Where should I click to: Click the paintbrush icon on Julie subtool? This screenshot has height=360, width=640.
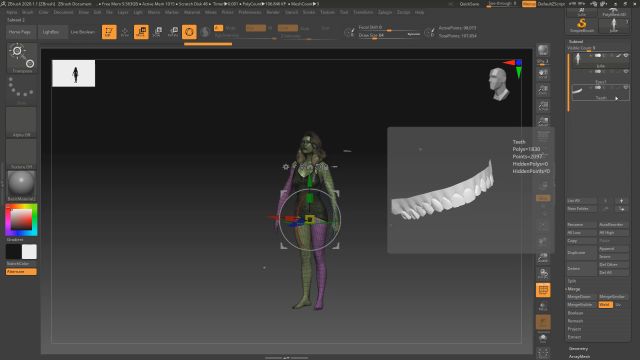click(x=618, y=56)
